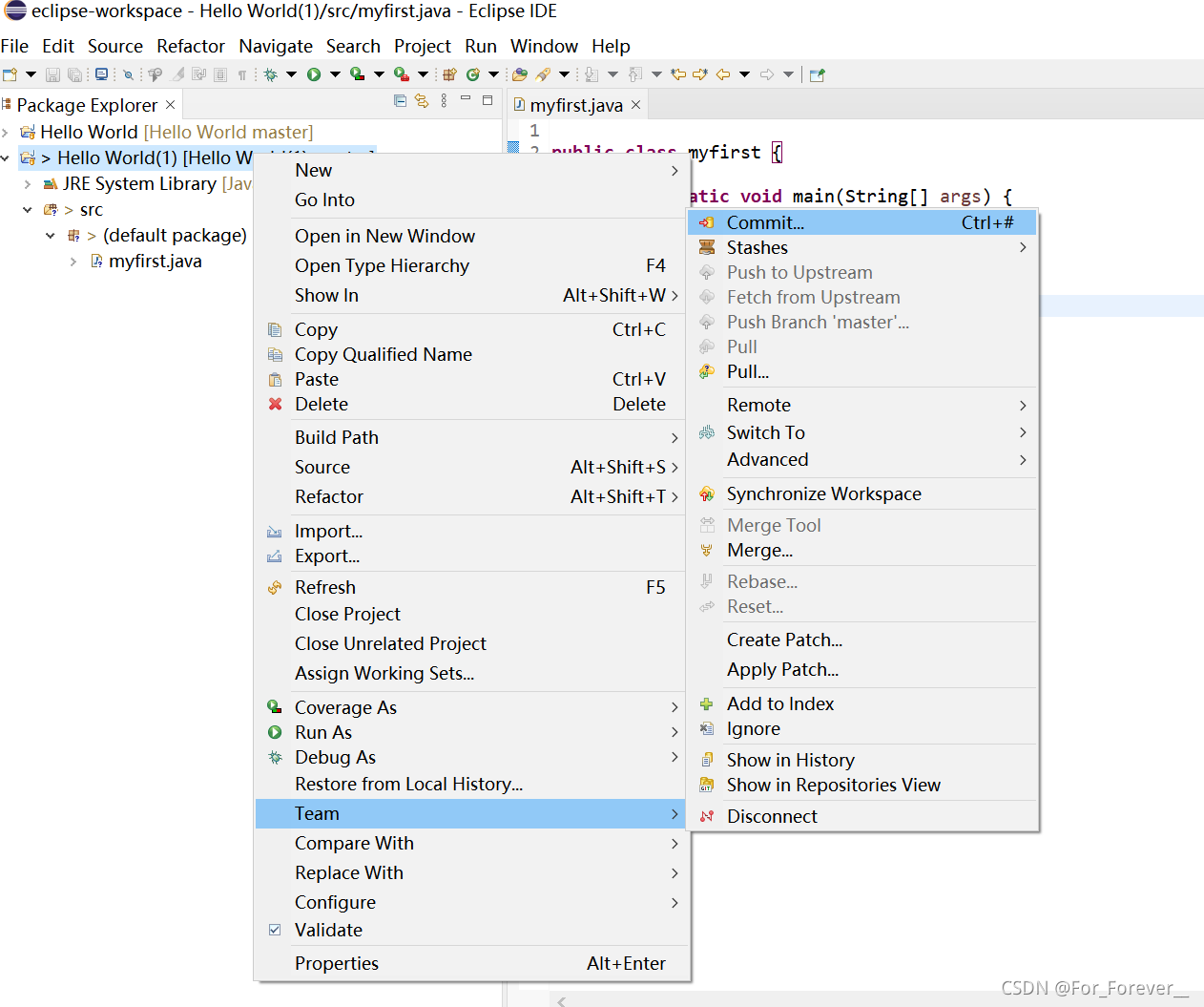Select Close Project menu entry

tap(471, 614)
